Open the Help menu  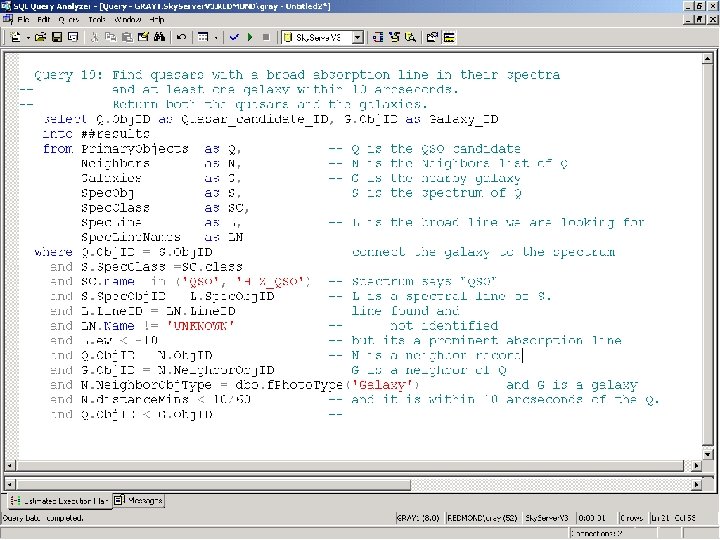pyautogui.click(x=157, y=20)
